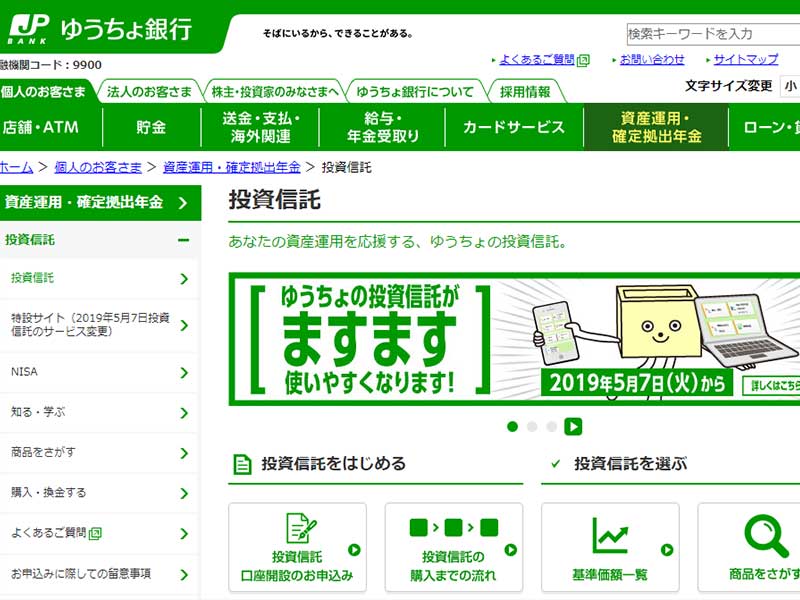Click the JP Bank logo

pos(29,29)
